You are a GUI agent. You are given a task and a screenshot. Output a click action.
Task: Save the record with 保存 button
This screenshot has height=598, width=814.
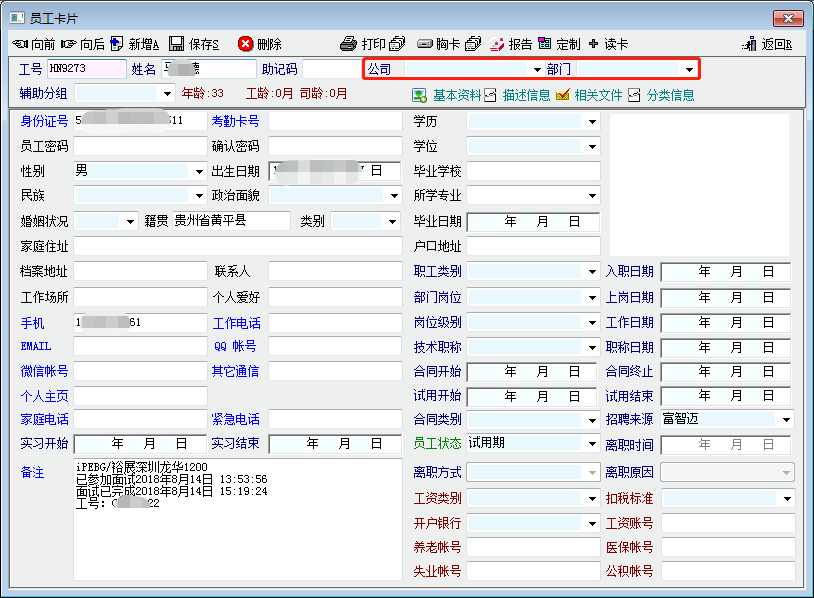click(194, 44)
